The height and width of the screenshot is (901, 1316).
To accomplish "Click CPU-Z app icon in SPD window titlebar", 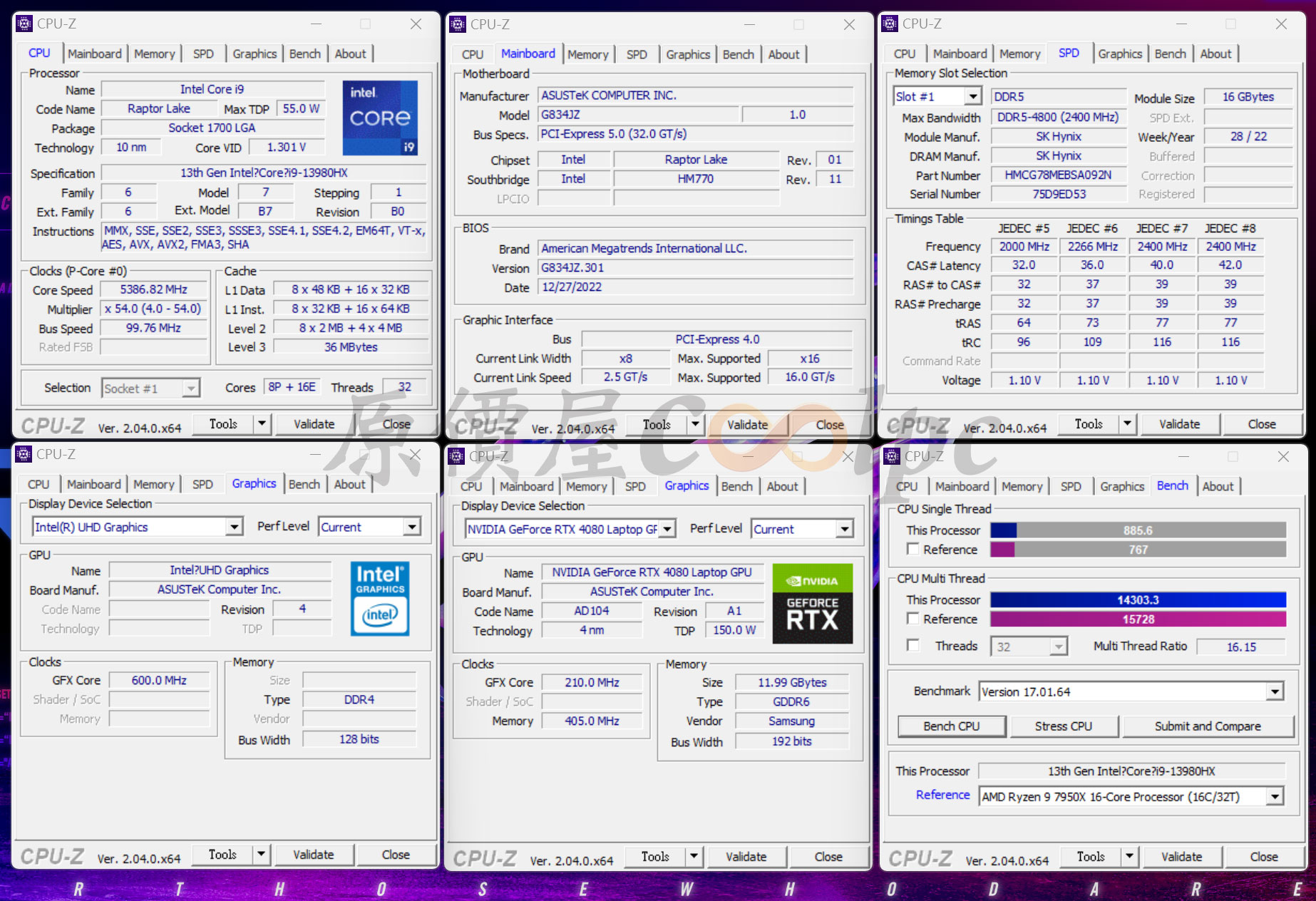I will point(890,24).
